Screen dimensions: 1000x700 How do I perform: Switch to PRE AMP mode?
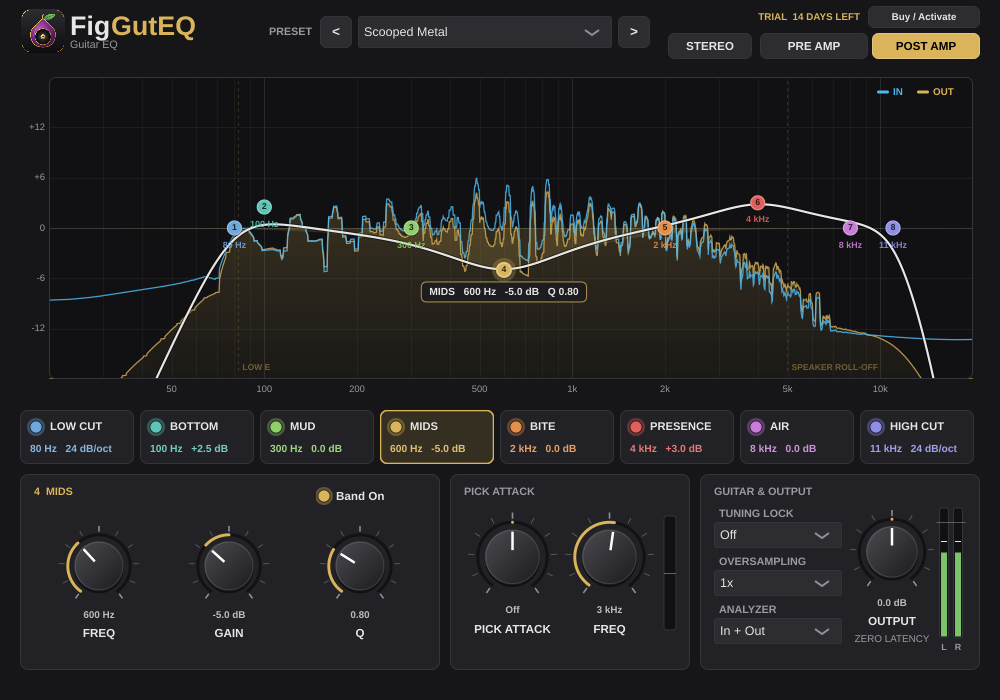click(814, 46)
